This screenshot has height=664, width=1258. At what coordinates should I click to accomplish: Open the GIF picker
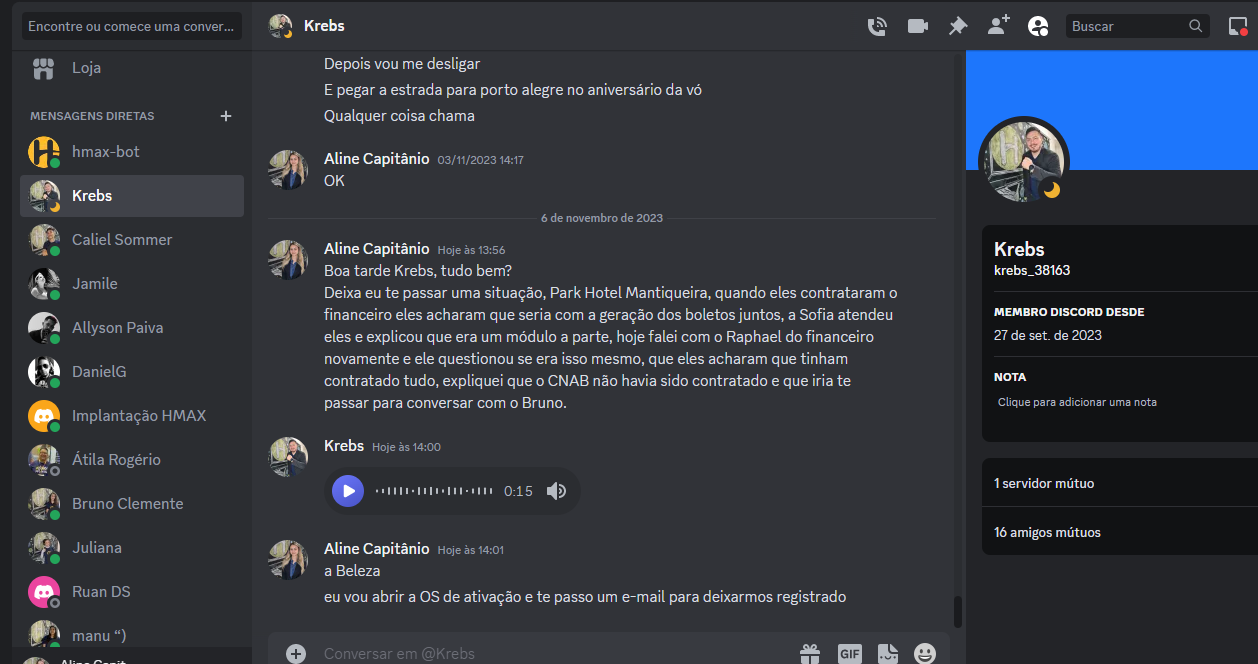[850, 654]
